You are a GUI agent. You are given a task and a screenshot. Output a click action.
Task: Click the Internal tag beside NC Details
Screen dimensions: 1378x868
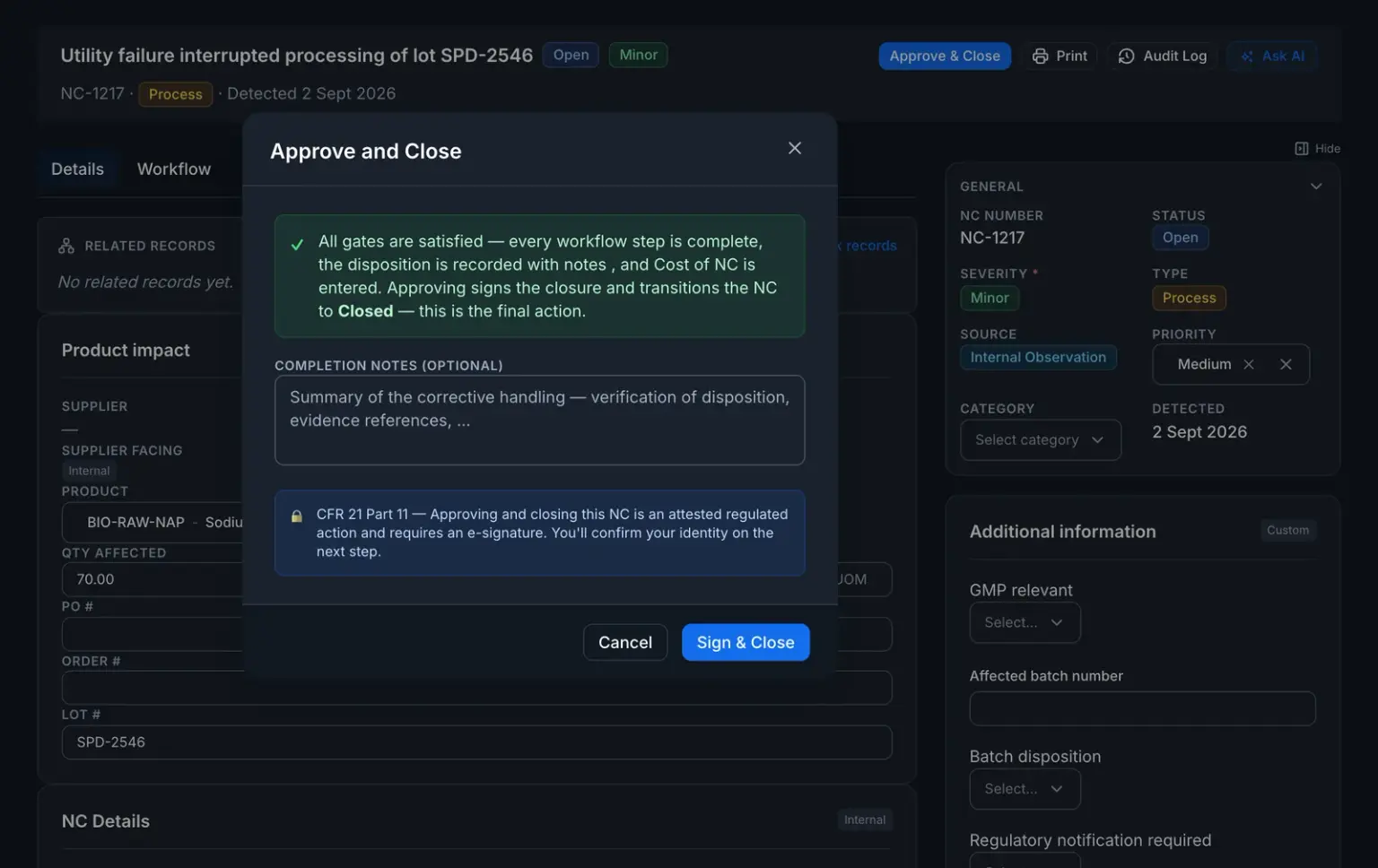click(x=864, y=820)
